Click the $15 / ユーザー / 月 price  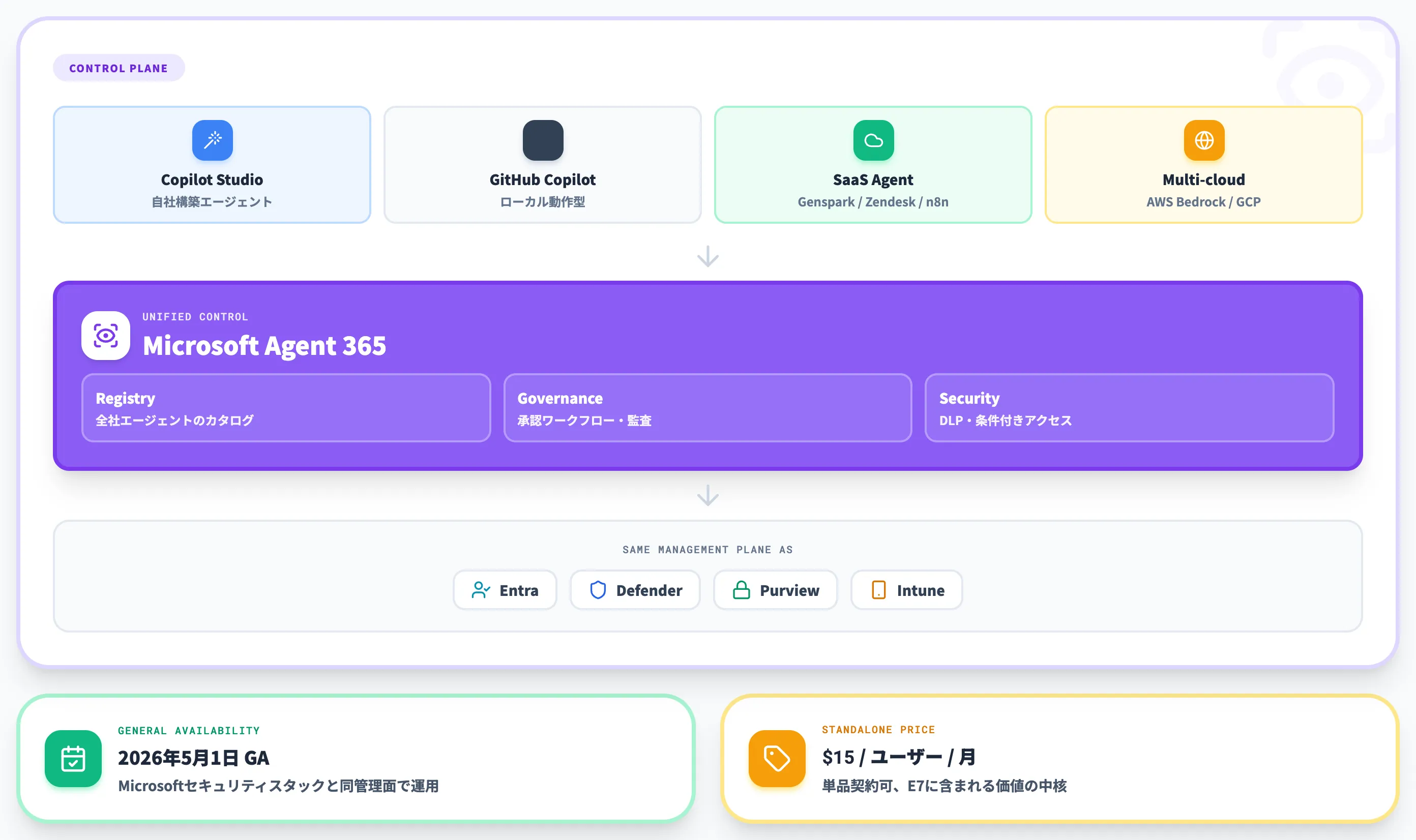click(x=899, y=757)
